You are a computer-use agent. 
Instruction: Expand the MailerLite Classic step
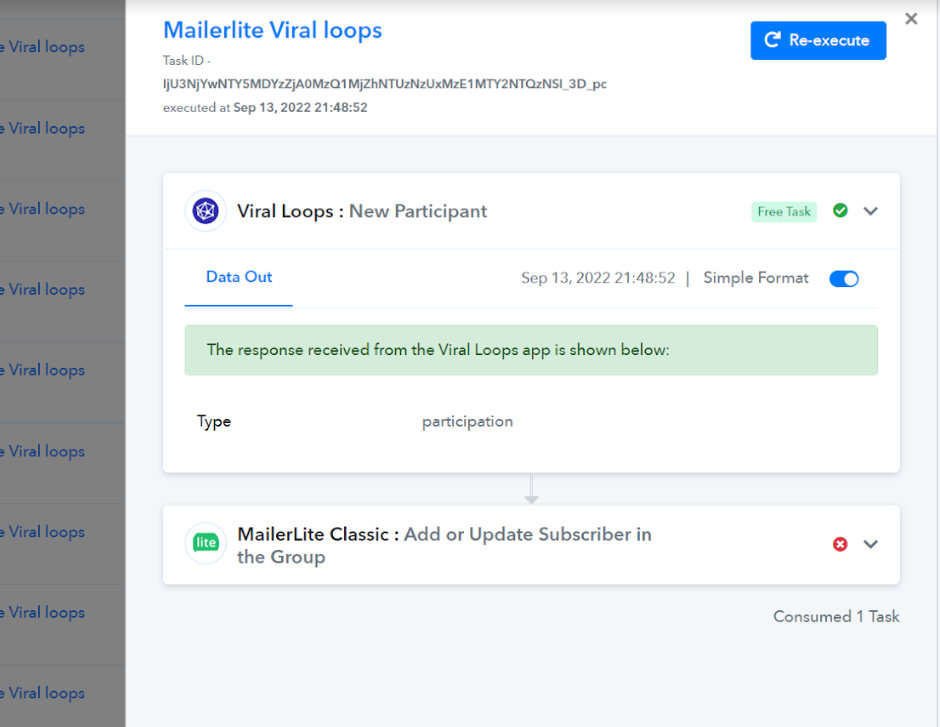click(870, 544)
